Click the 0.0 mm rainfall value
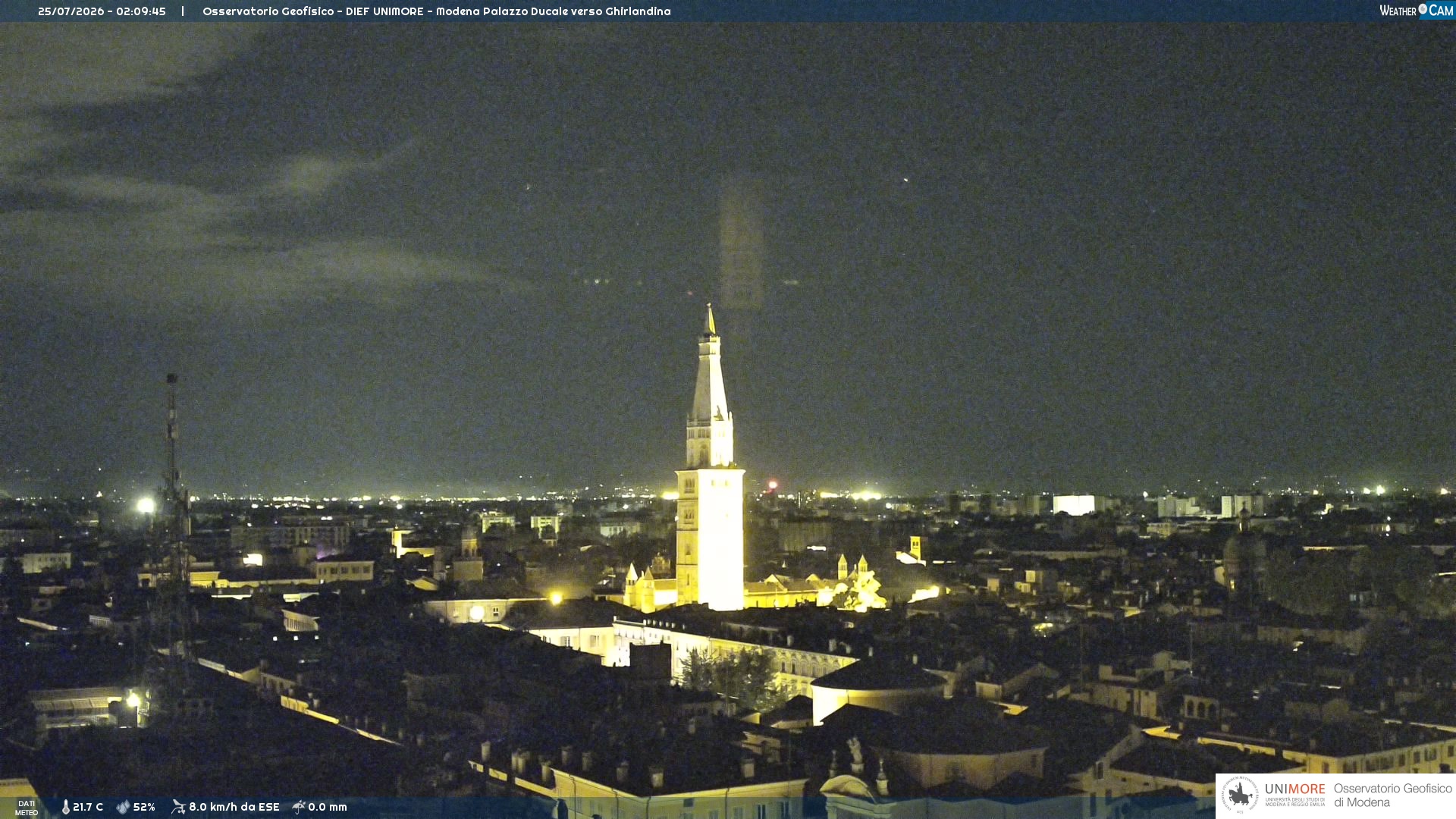The height and width of the screenshot is (819, 1456). pos(328,807)
